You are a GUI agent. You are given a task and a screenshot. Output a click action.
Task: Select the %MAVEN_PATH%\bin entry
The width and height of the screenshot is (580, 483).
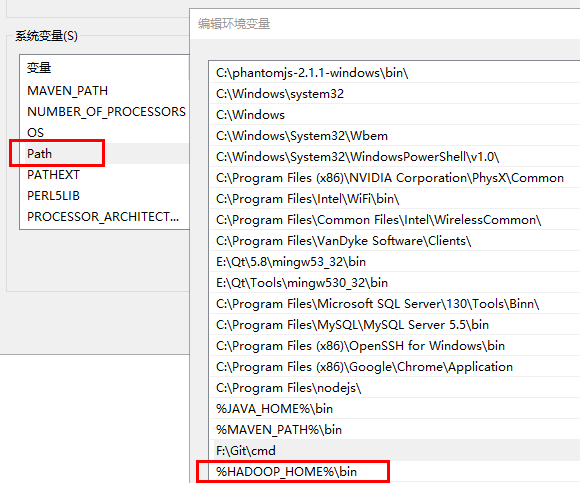[x=395, y=430]
